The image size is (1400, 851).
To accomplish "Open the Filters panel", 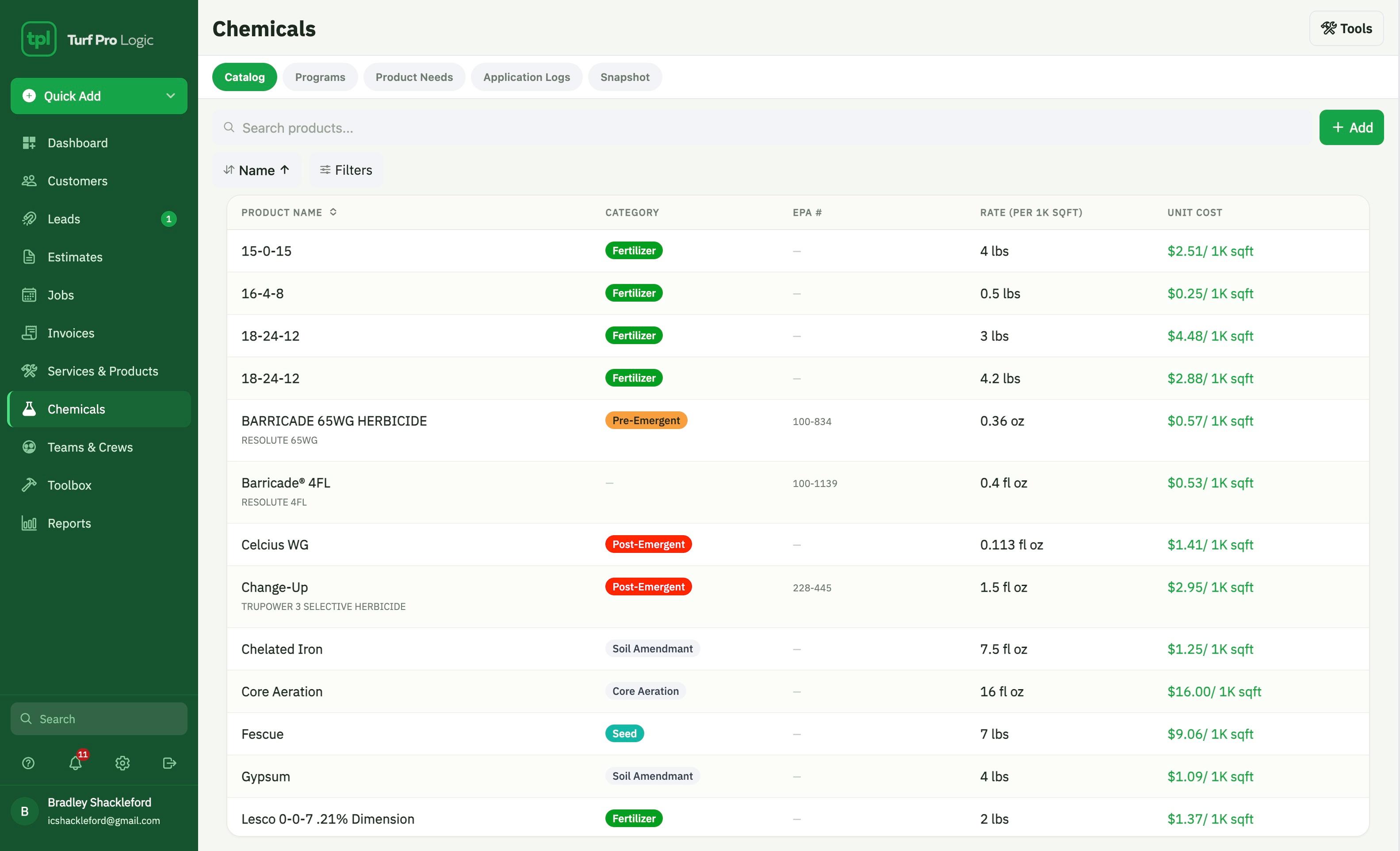I will click(x=346, y=170).
